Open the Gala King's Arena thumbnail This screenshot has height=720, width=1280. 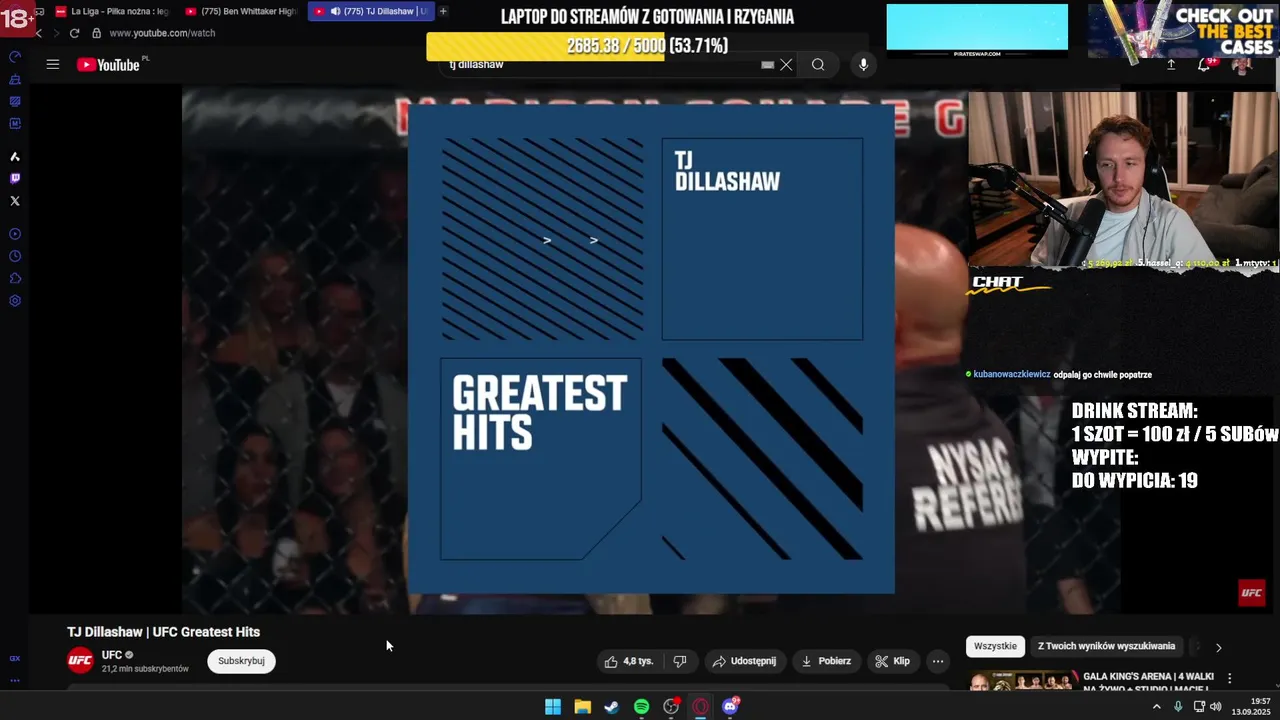click(x=1023, y=681)
